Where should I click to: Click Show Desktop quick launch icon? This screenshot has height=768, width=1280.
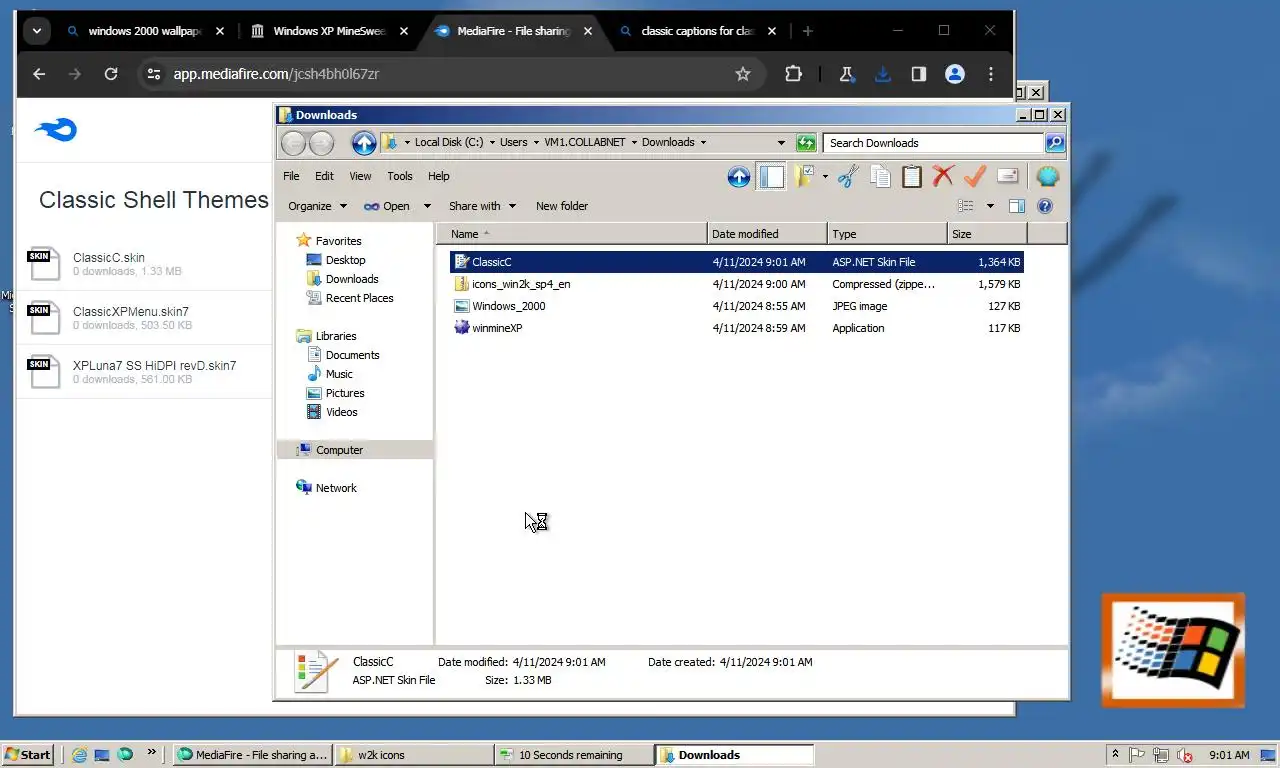[x=102, y=755]
